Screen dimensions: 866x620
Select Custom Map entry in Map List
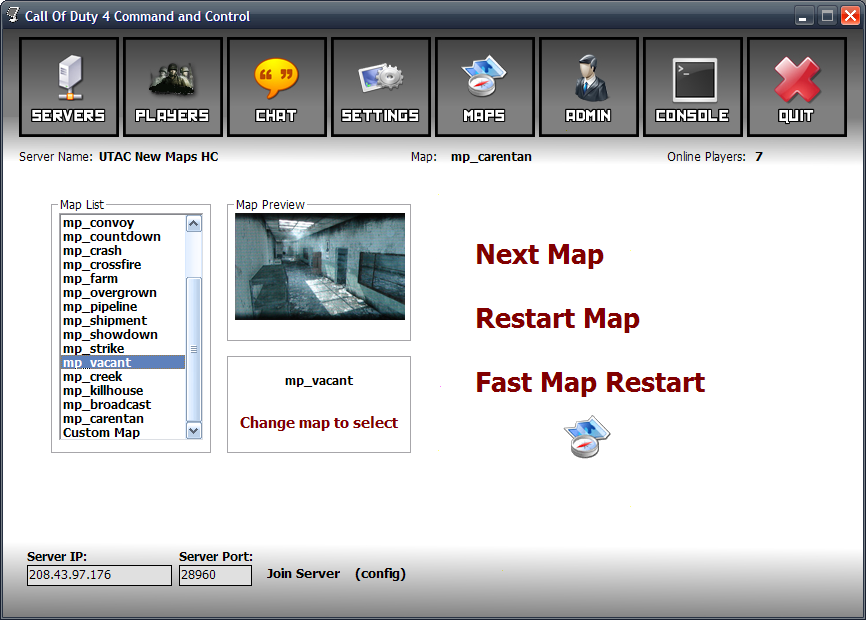click(x=123, y=432)
